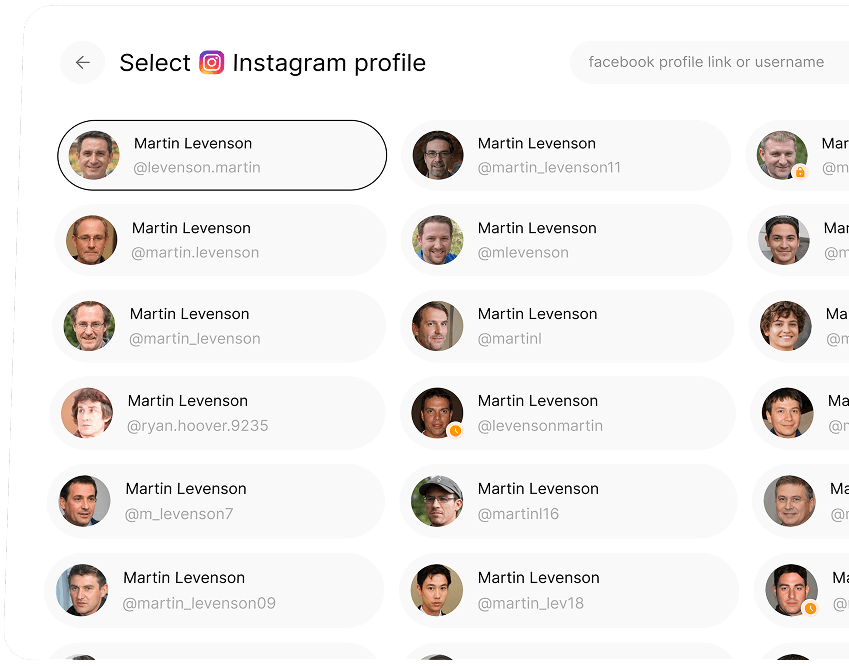Select the @martinl16 profile
The height and width of the screenshot is (666, 849).
point(568,500)
